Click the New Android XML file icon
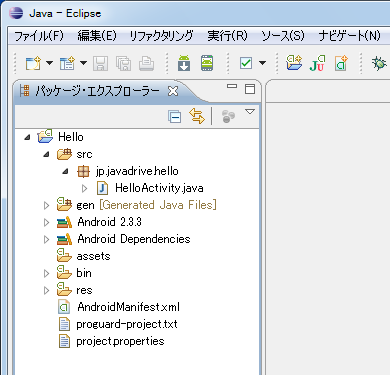390x375 pixels. point(341,63)
